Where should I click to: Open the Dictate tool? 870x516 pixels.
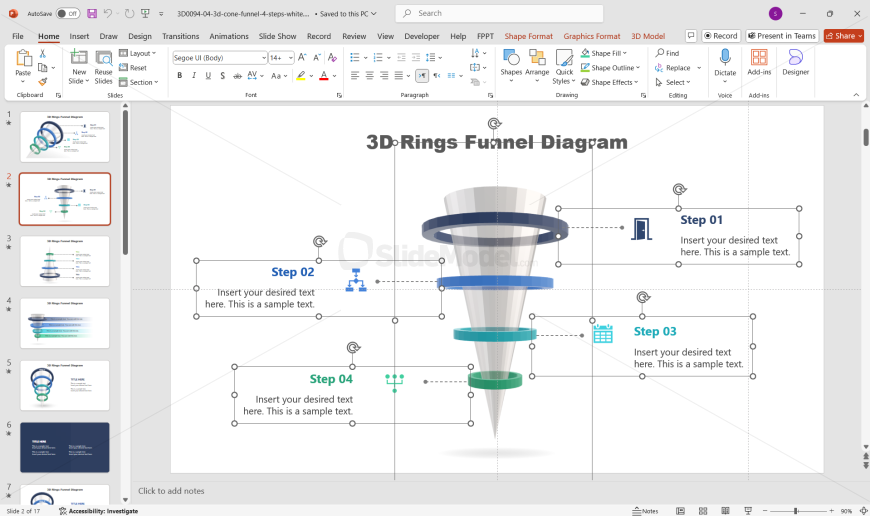(725, 62)
